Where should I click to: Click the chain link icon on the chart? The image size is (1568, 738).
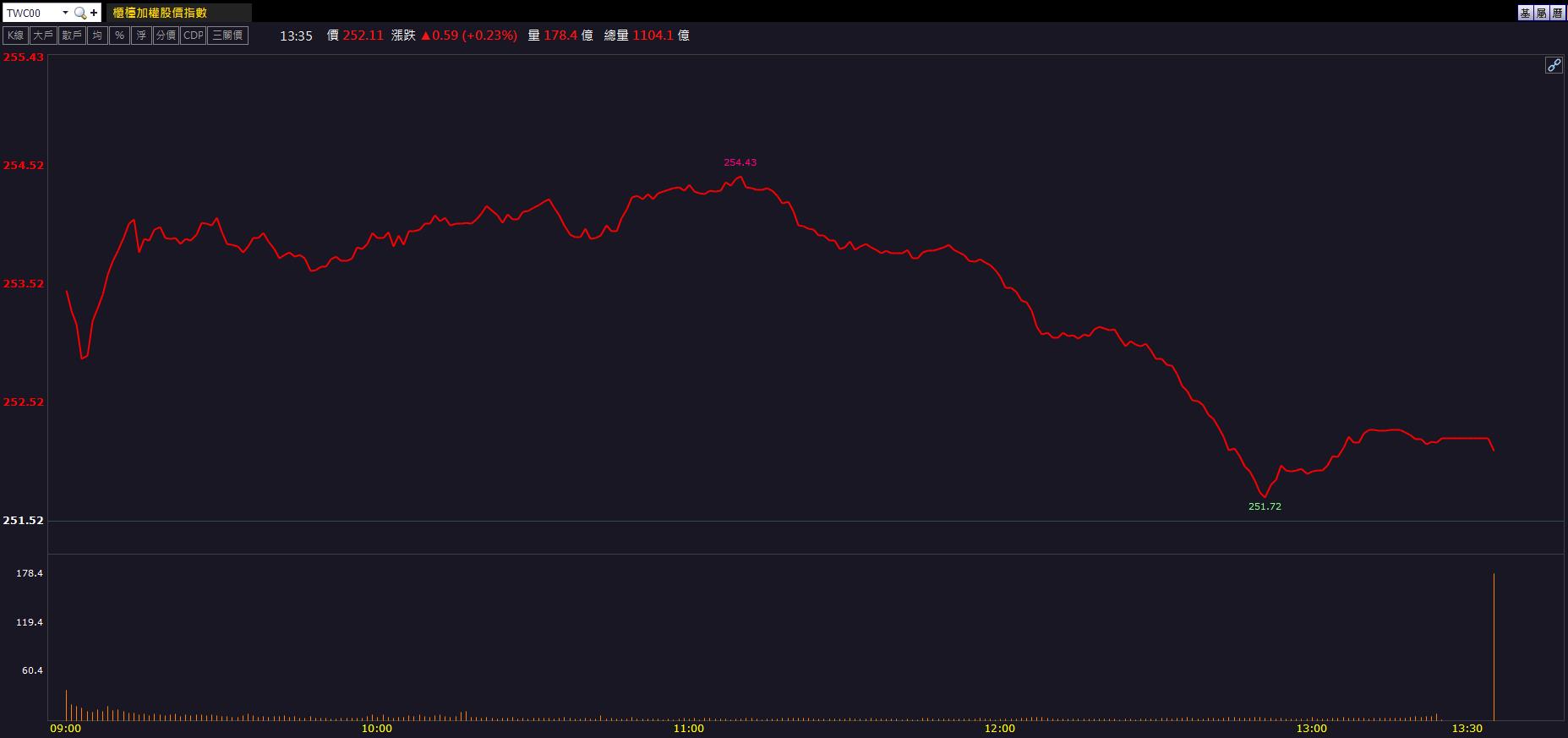[x=1554, y=65]
